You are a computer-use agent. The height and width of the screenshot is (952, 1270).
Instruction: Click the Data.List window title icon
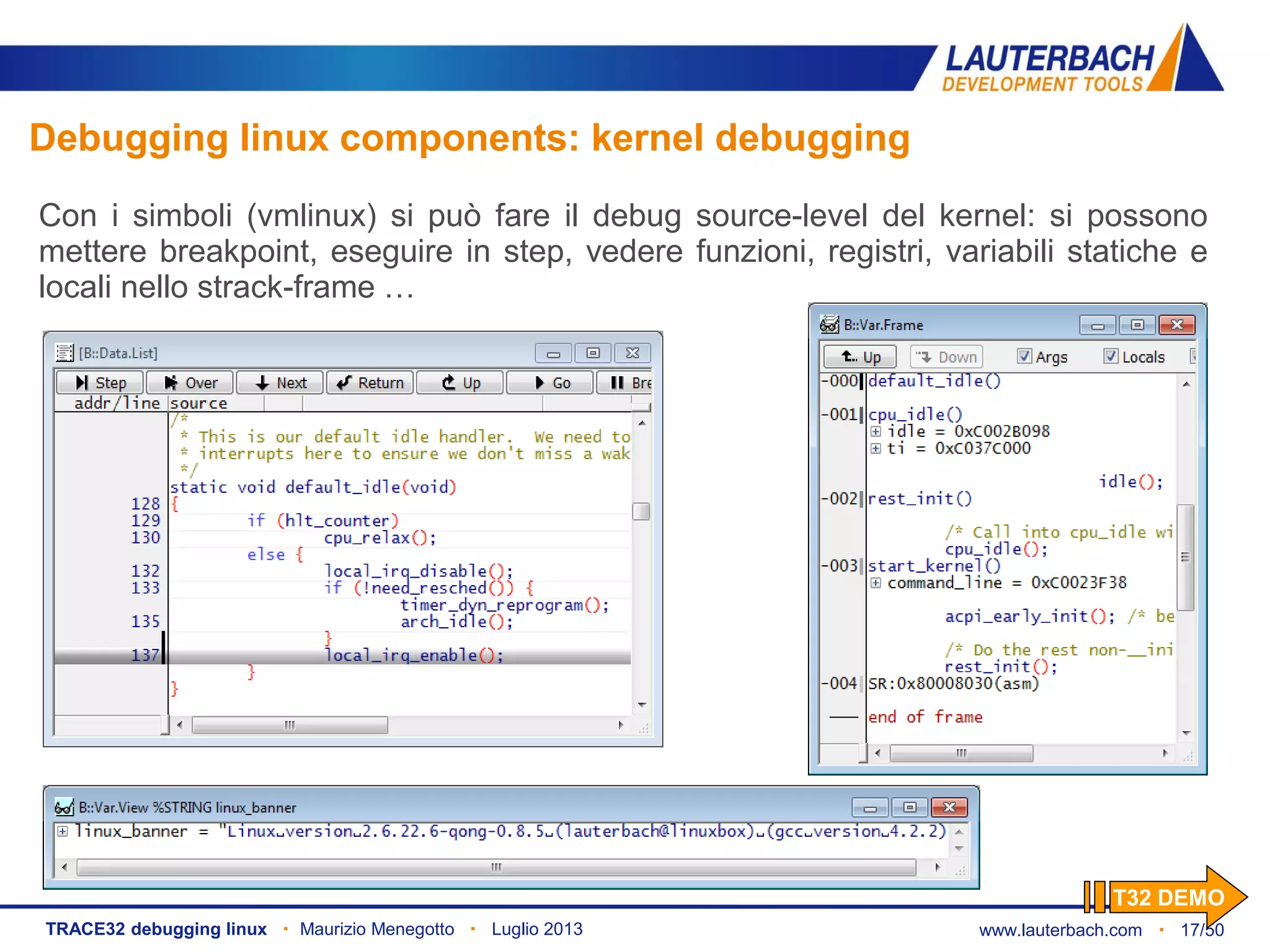64,353
